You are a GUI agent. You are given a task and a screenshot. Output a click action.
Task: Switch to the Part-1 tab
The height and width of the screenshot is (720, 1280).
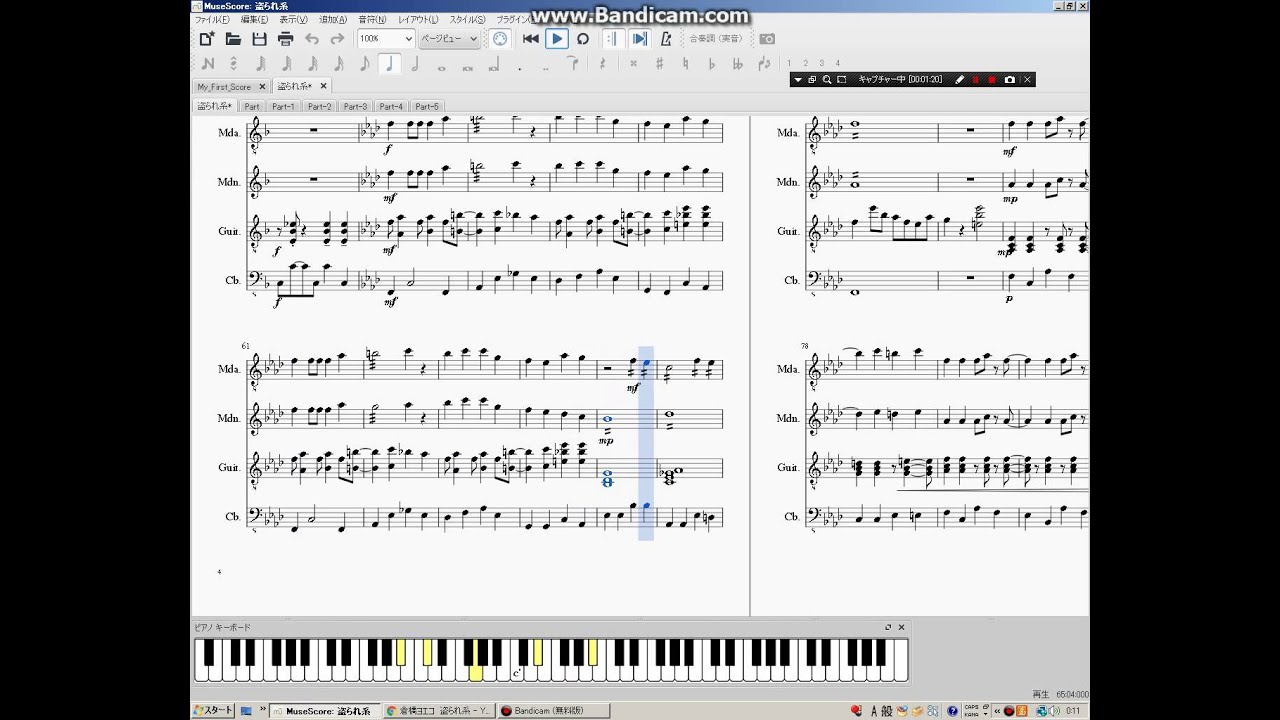[283, 106]
